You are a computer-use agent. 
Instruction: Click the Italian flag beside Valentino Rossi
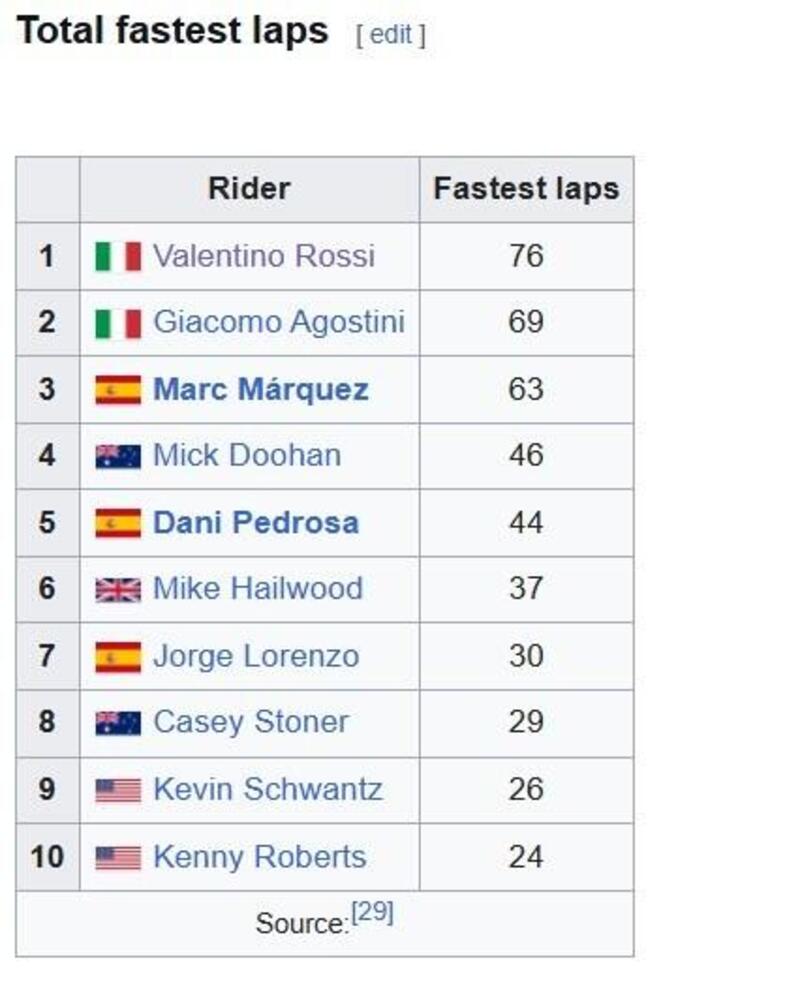coord(118,257)
